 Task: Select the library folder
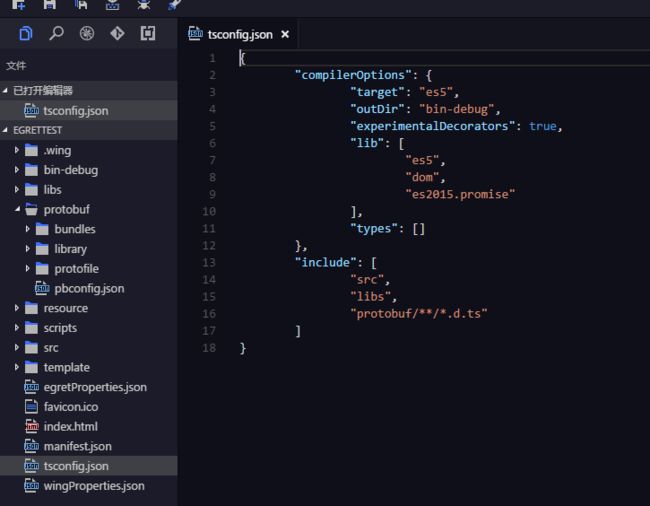click(x=89, y=249)
